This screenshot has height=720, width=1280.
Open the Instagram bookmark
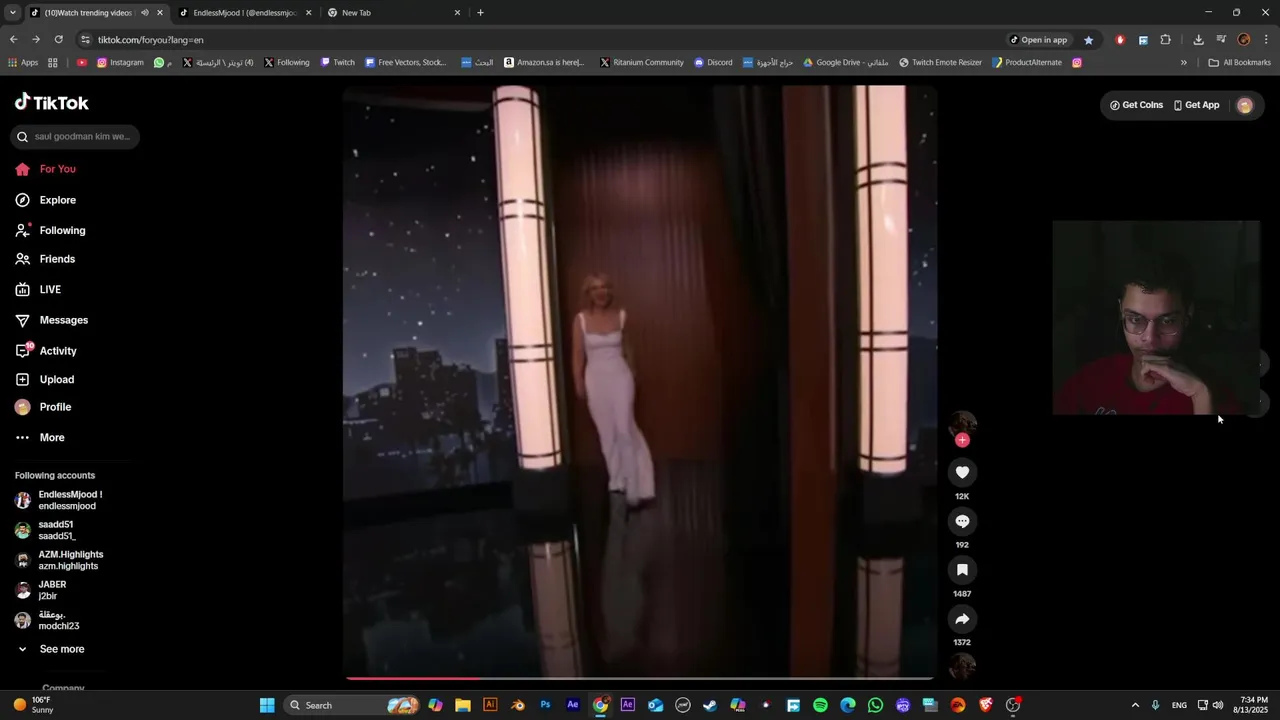pyautogui.click(x=120, y=62)
